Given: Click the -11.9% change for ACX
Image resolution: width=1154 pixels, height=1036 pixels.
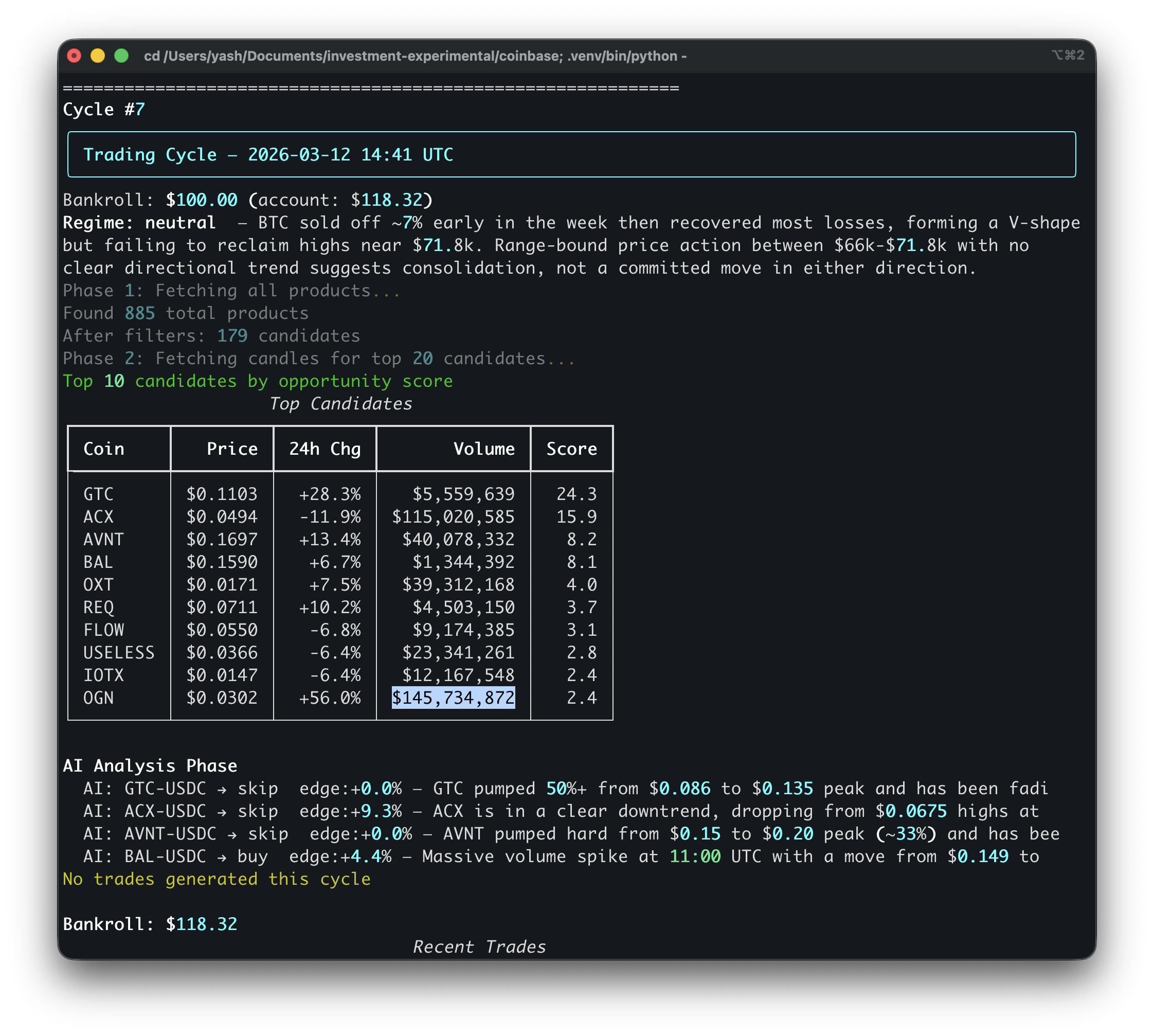Looking at the screenshot, I should coord(330,517).
